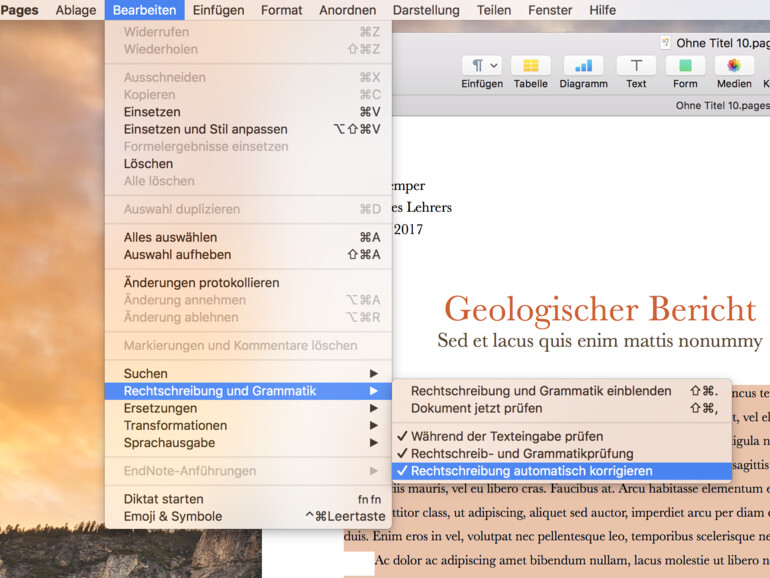Open the Einfügen paragraph toolbar icon

pyautogui.click(x=482, y=65)
